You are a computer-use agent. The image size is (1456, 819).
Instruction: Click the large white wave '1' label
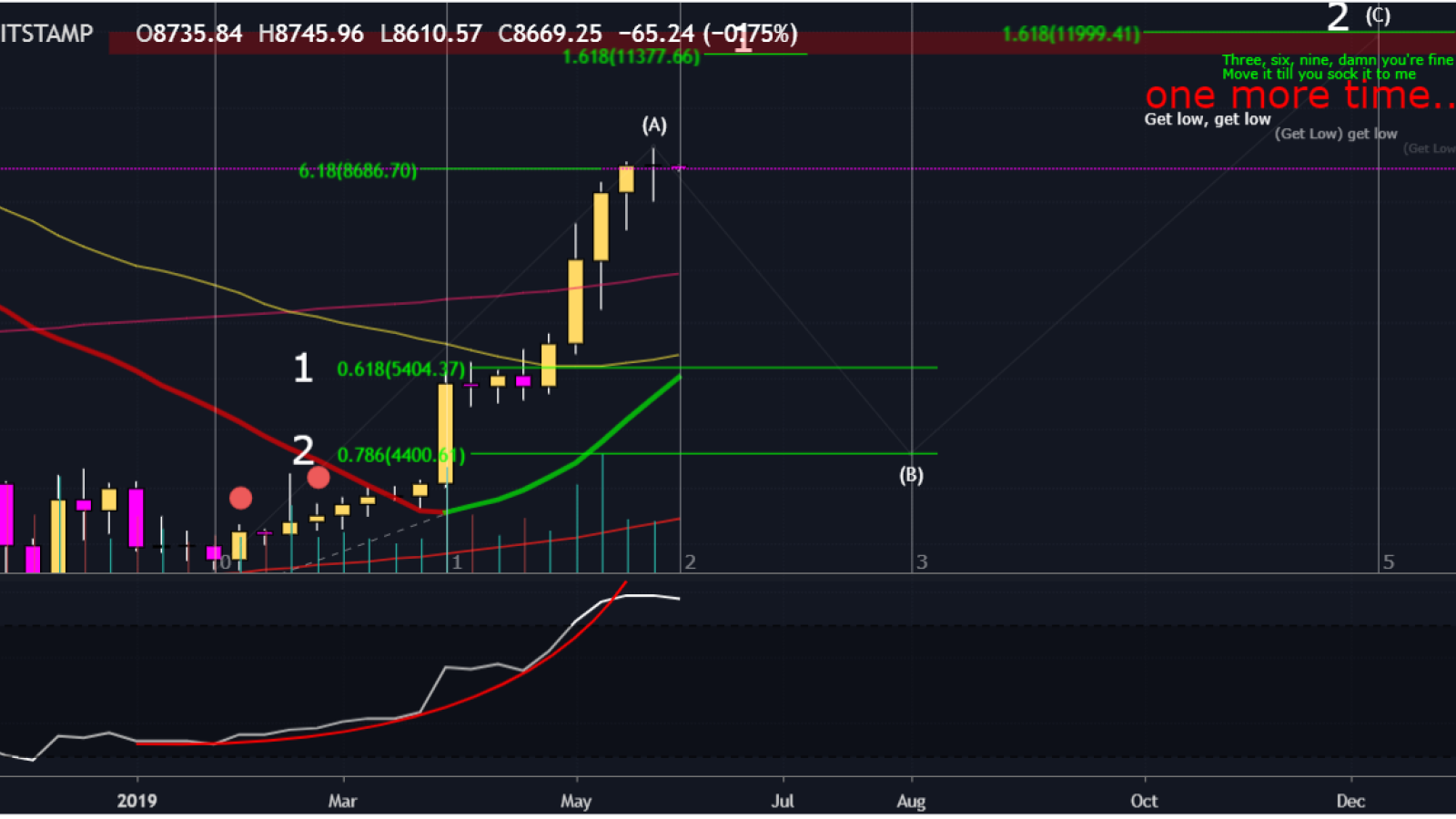pyautogui.click(x=303, y=369)
